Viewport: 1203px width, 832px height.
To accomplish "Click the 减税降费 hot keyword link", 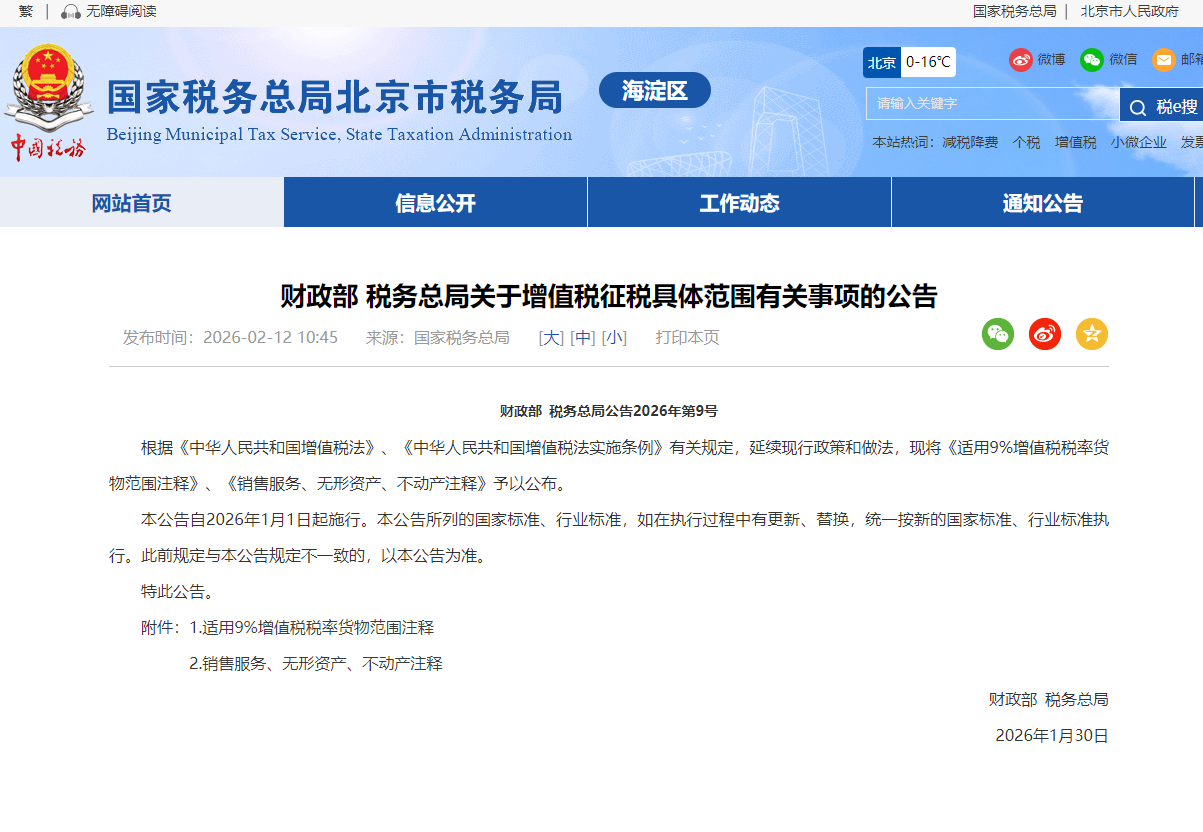I will 970,143.
